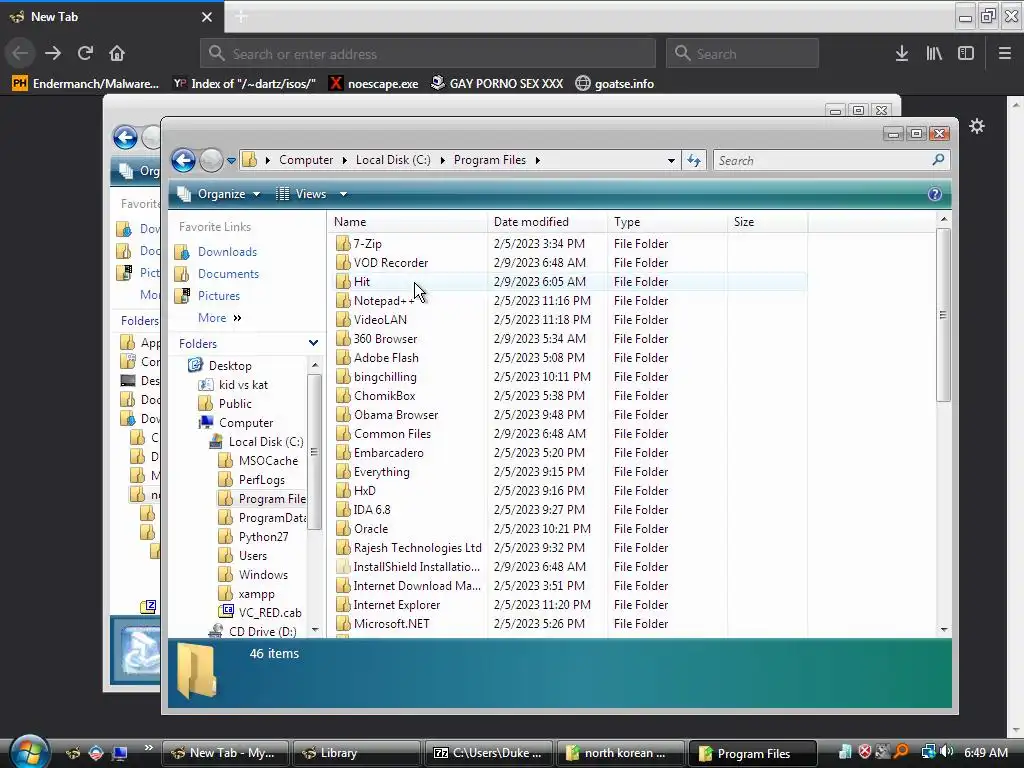This screenshot has height=768, width=1024.
Task: Open browser hamburger menu
Action: (x=1004, y=54)
